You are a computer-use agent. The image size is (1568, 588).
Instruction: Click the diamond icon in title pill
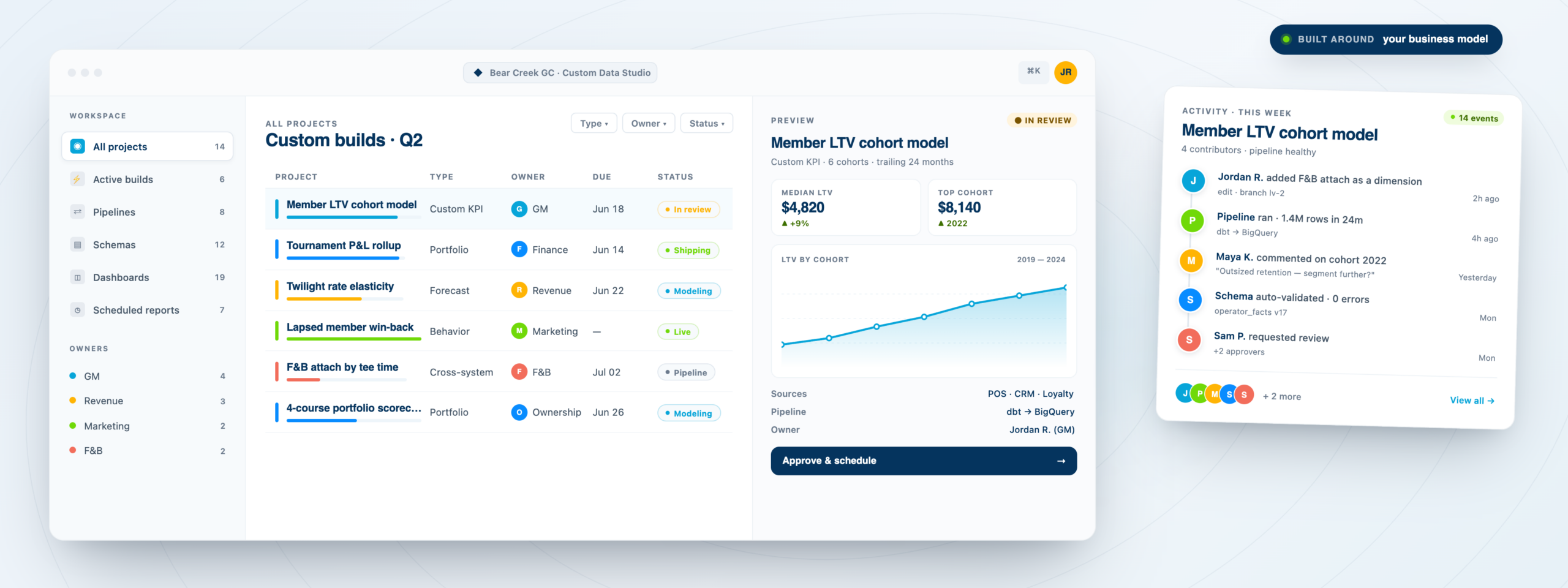pyautogui.click(x=478, y=72)
